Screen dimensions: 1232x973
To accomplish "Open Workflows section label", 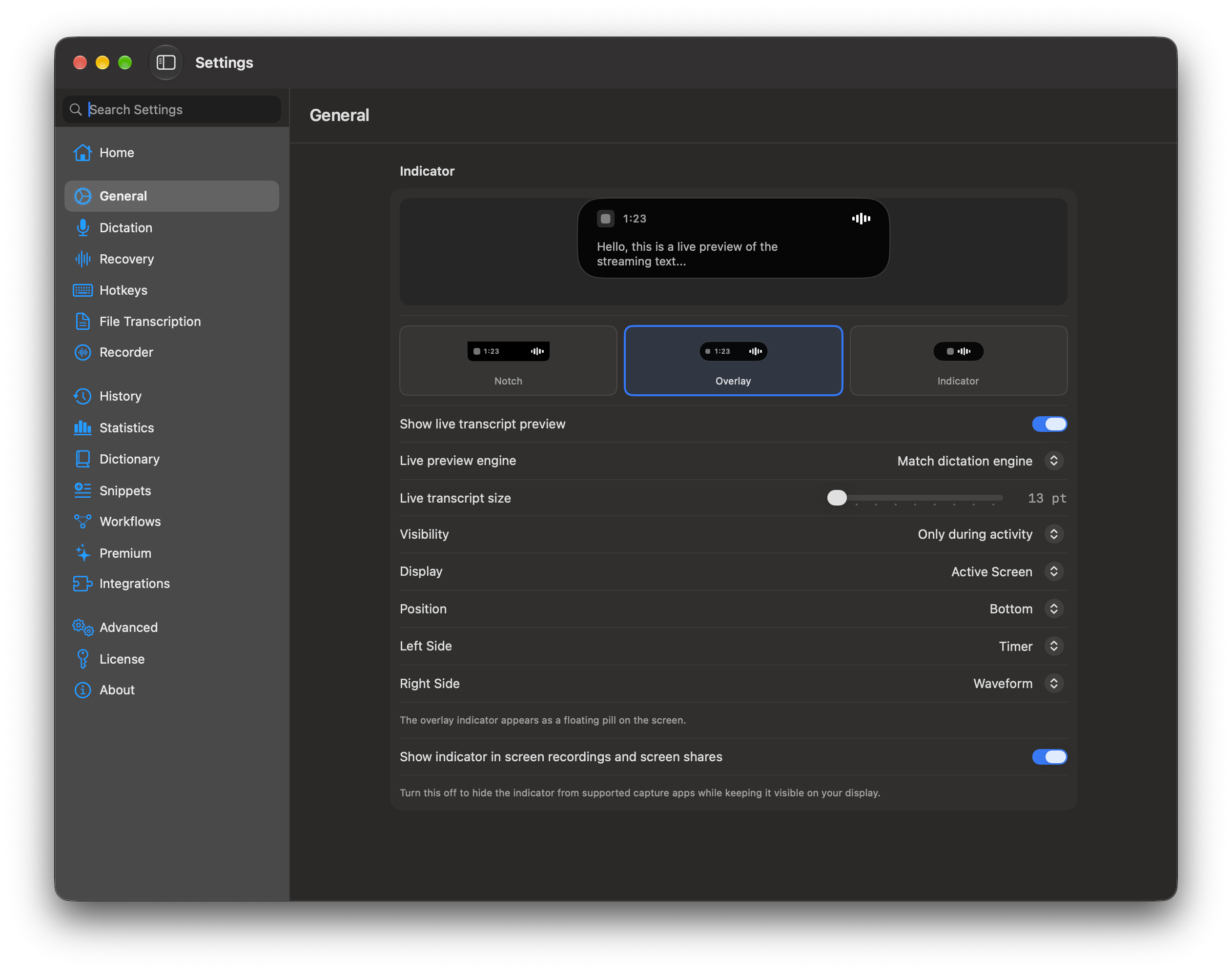I will pyautogui.click(x=130, y=521).
